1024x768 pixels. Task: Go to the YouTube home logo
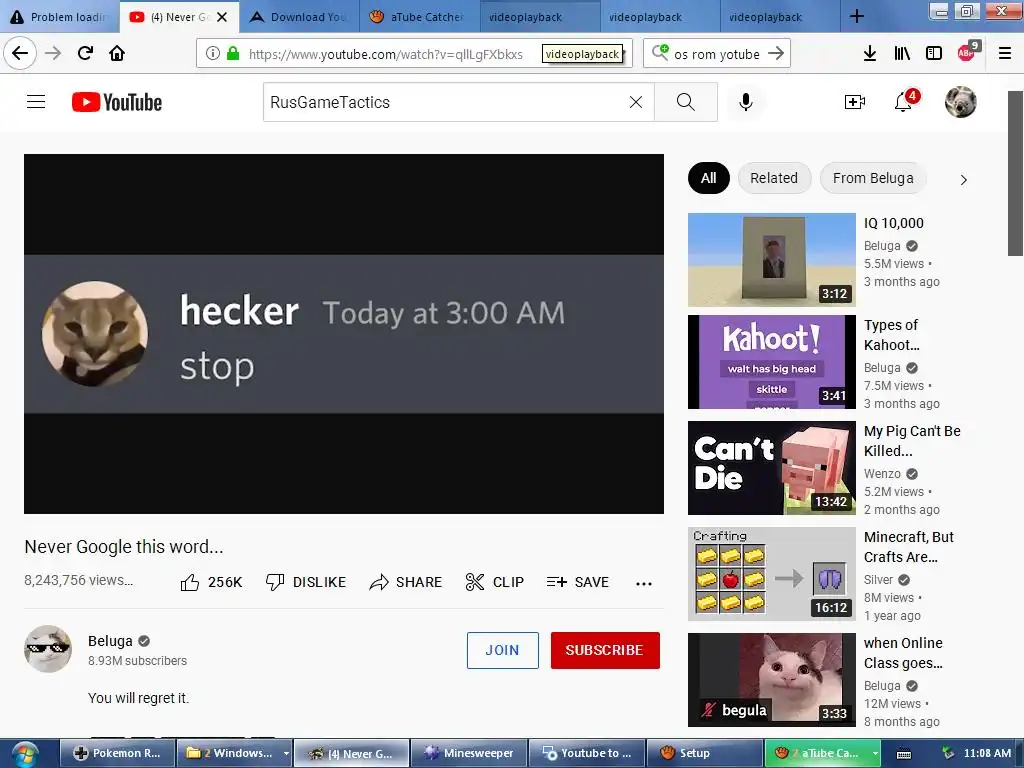117,103
